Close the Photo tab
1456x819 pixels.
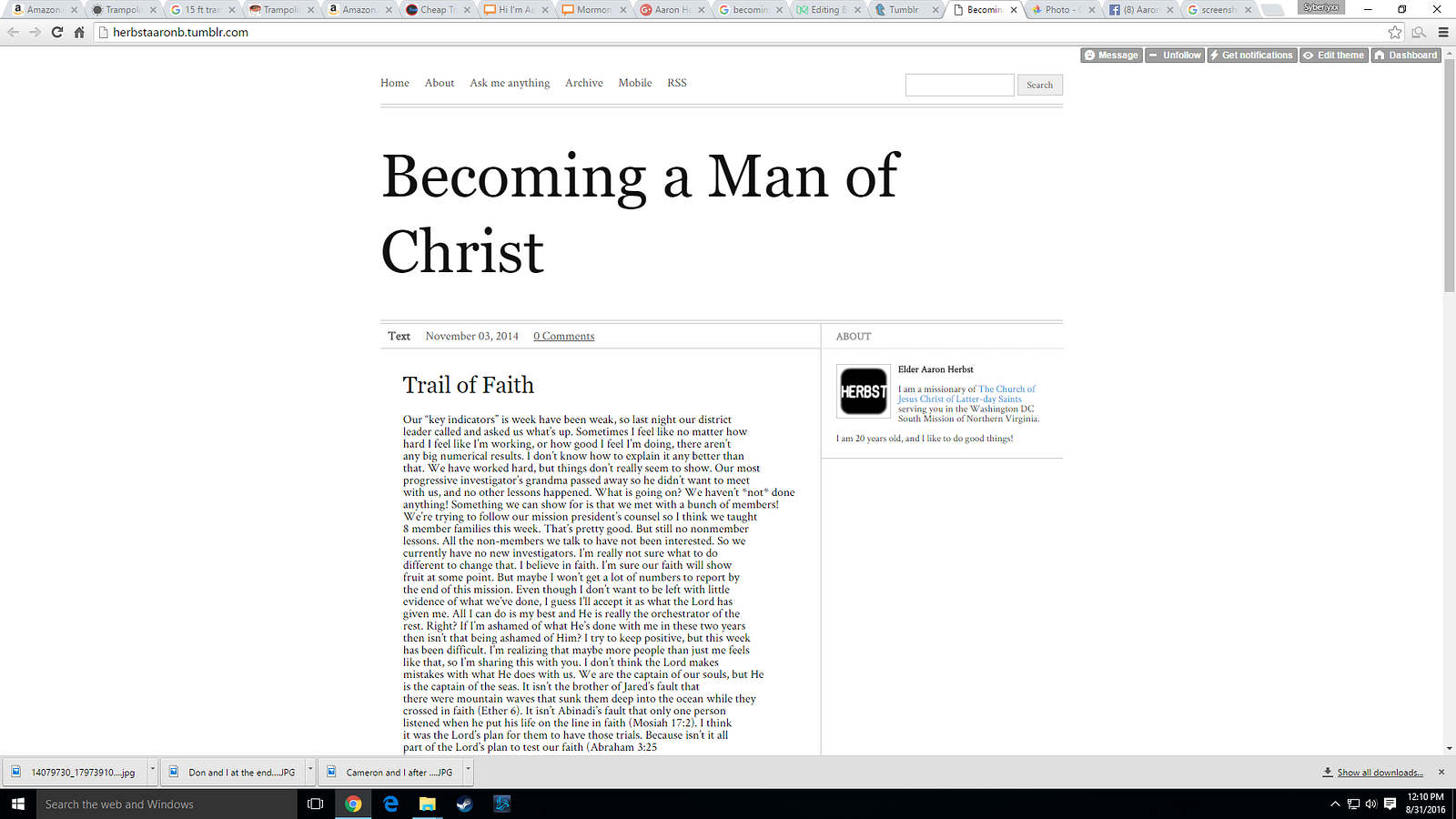(1091, 10)
